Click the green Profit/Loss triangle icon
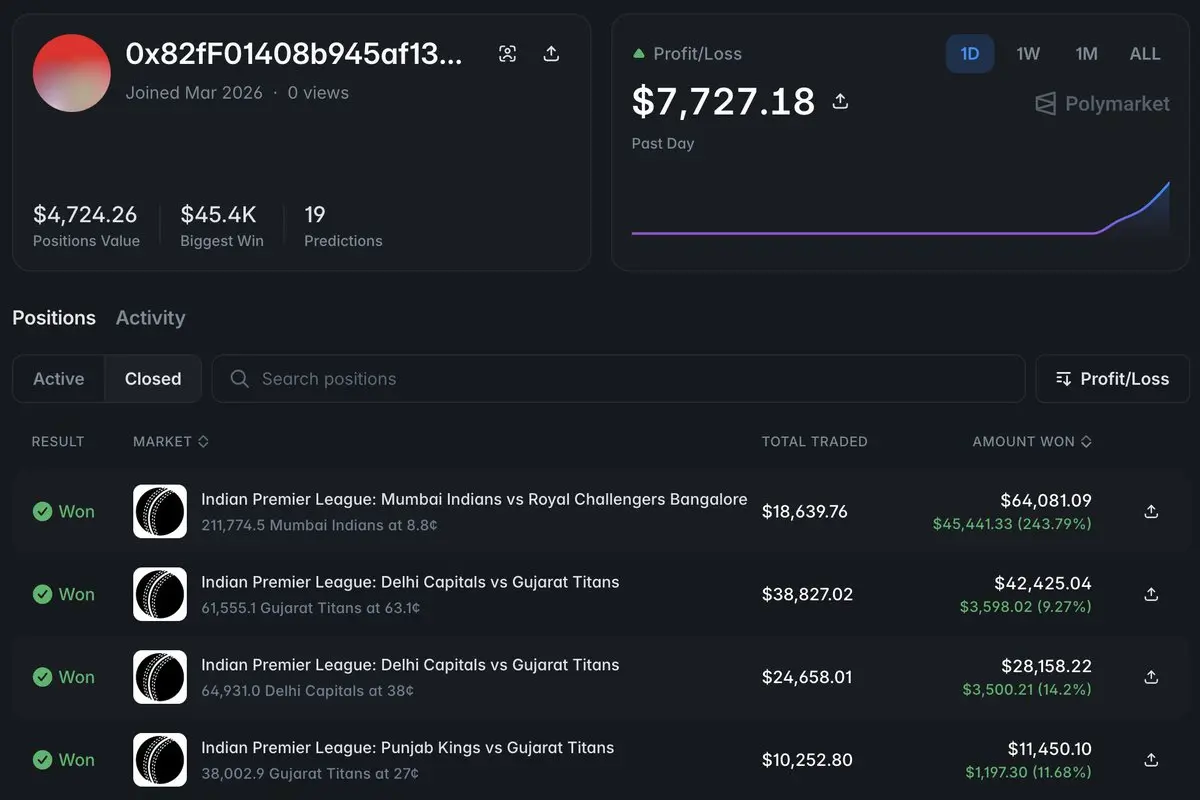Image resolution: width=1200 pixels, height=800 pixels. pyautogui.click(x=639, y=54)
